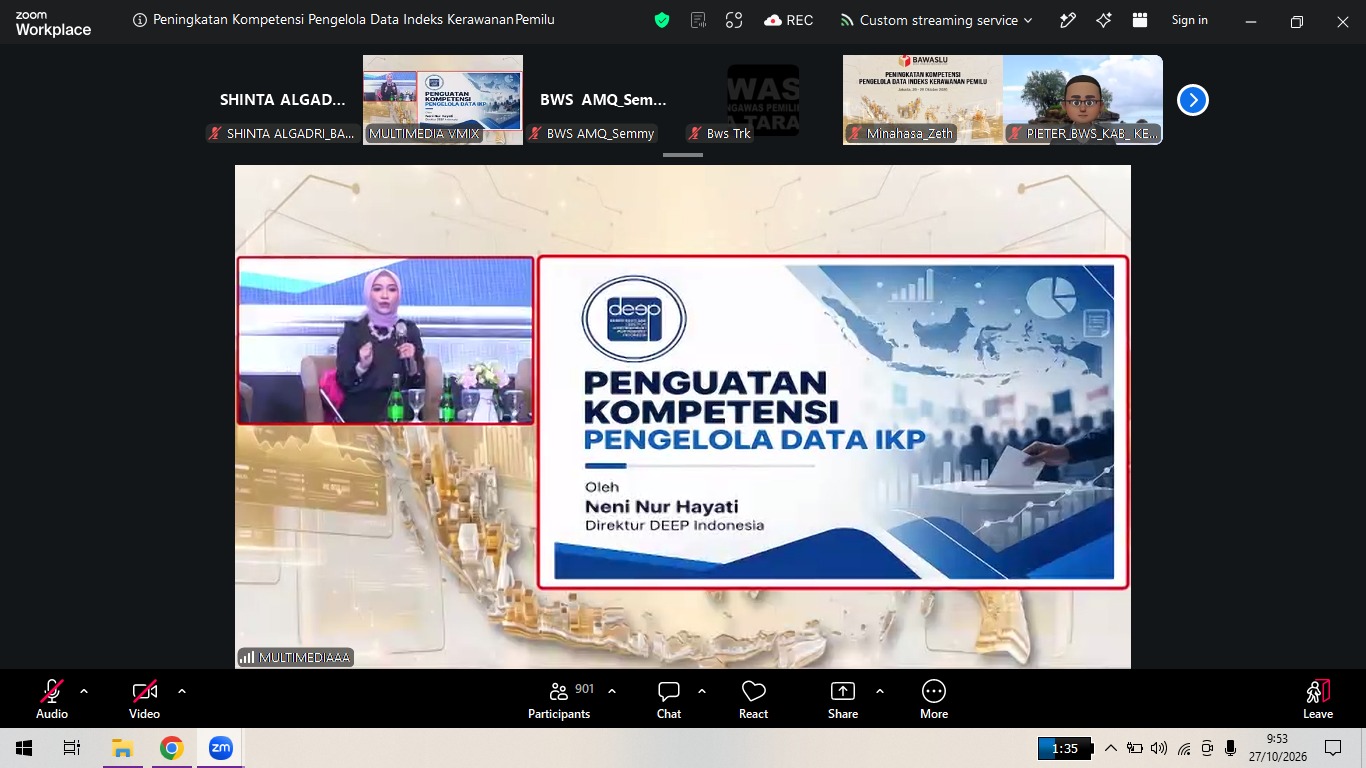Click the magic pen annotate icon
Image resolution: width=1366 pixels, height=768 pixels.
pyautogui.click(x=1068, y=20)
